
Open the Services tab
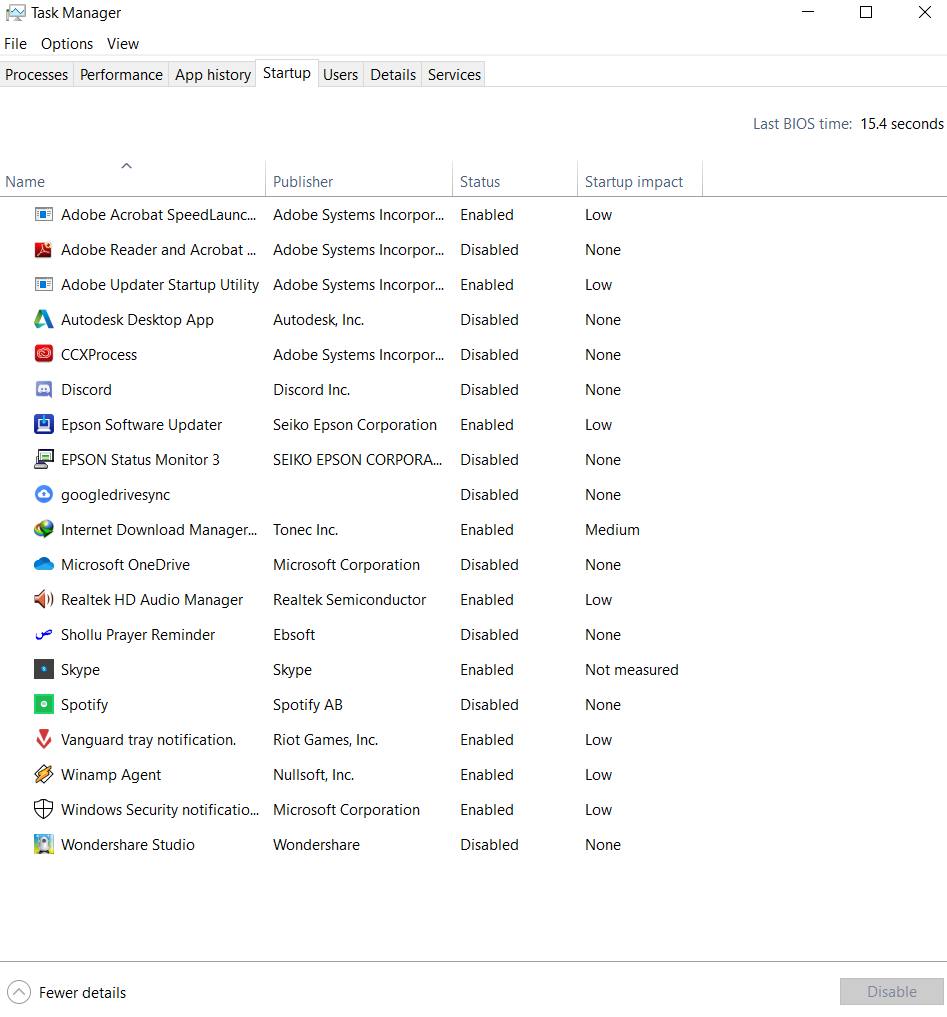pyautogui.click(x=454, y=75)
